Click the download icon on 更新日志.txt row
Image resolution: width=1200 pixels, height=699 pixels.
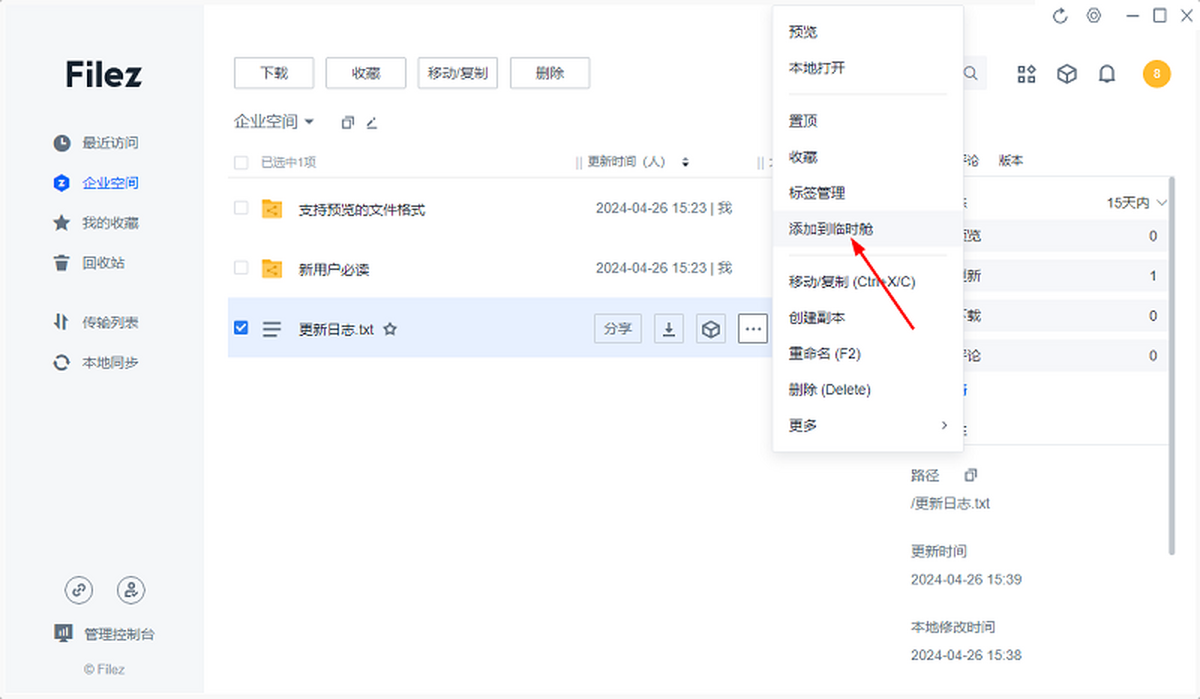click(669, 328)
